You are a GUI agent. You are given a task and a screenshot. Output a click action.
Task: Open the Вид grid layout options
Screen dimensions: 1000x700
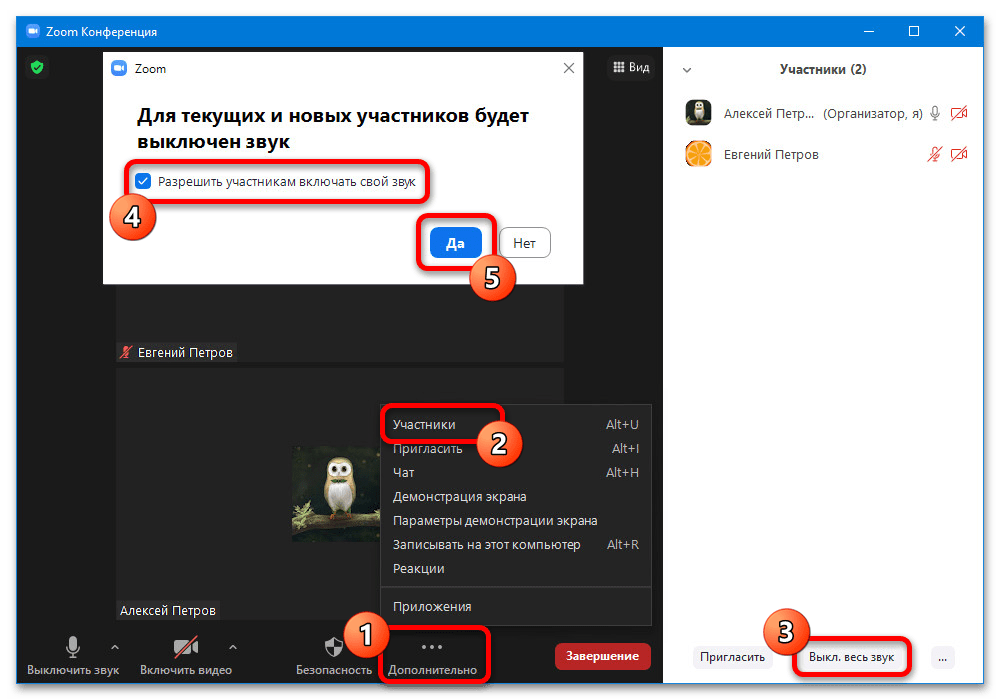tap(631, 67)
